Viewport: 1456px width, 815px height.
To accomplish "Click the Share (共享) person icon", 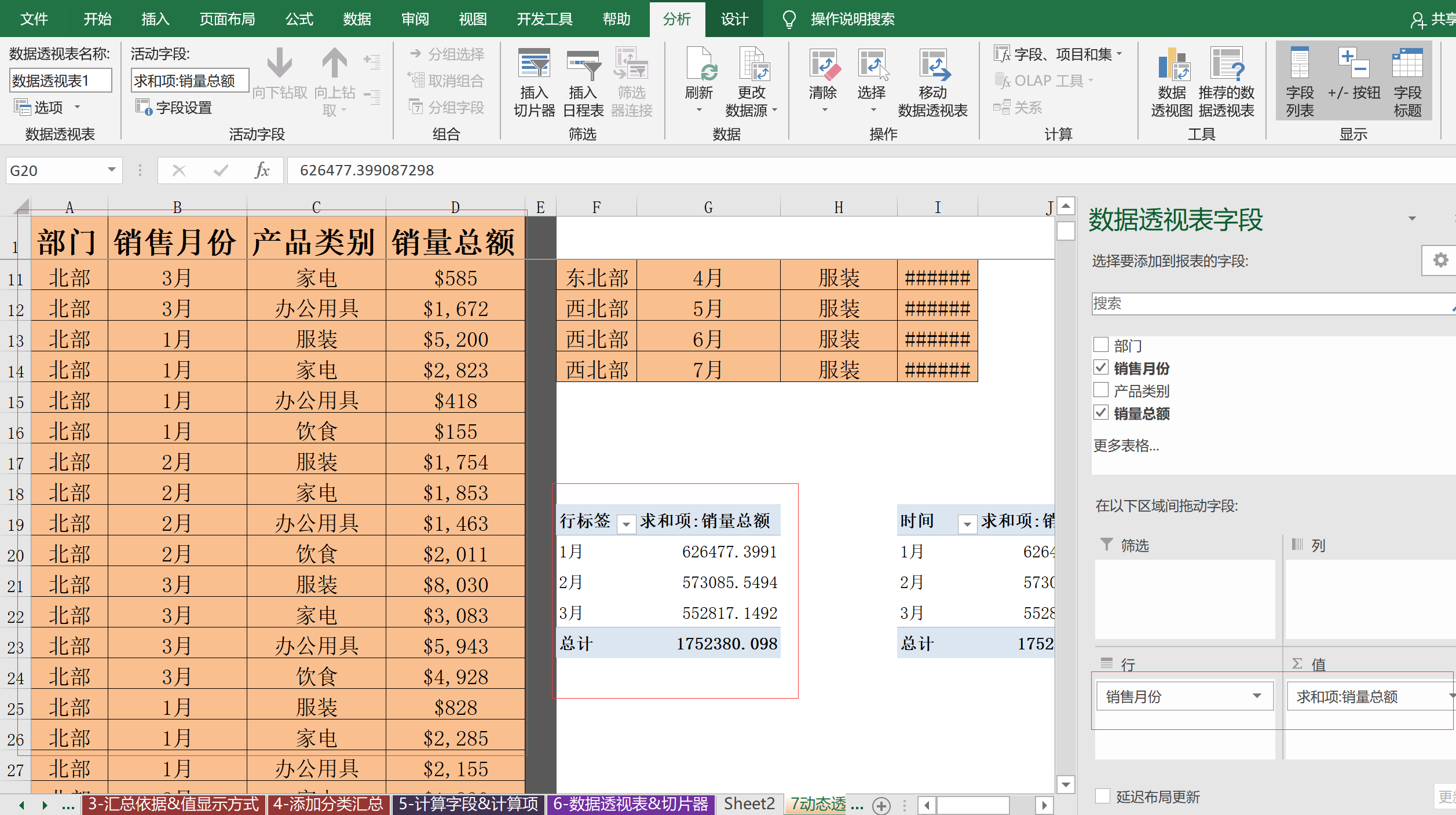I will (x=1417, y=20).
